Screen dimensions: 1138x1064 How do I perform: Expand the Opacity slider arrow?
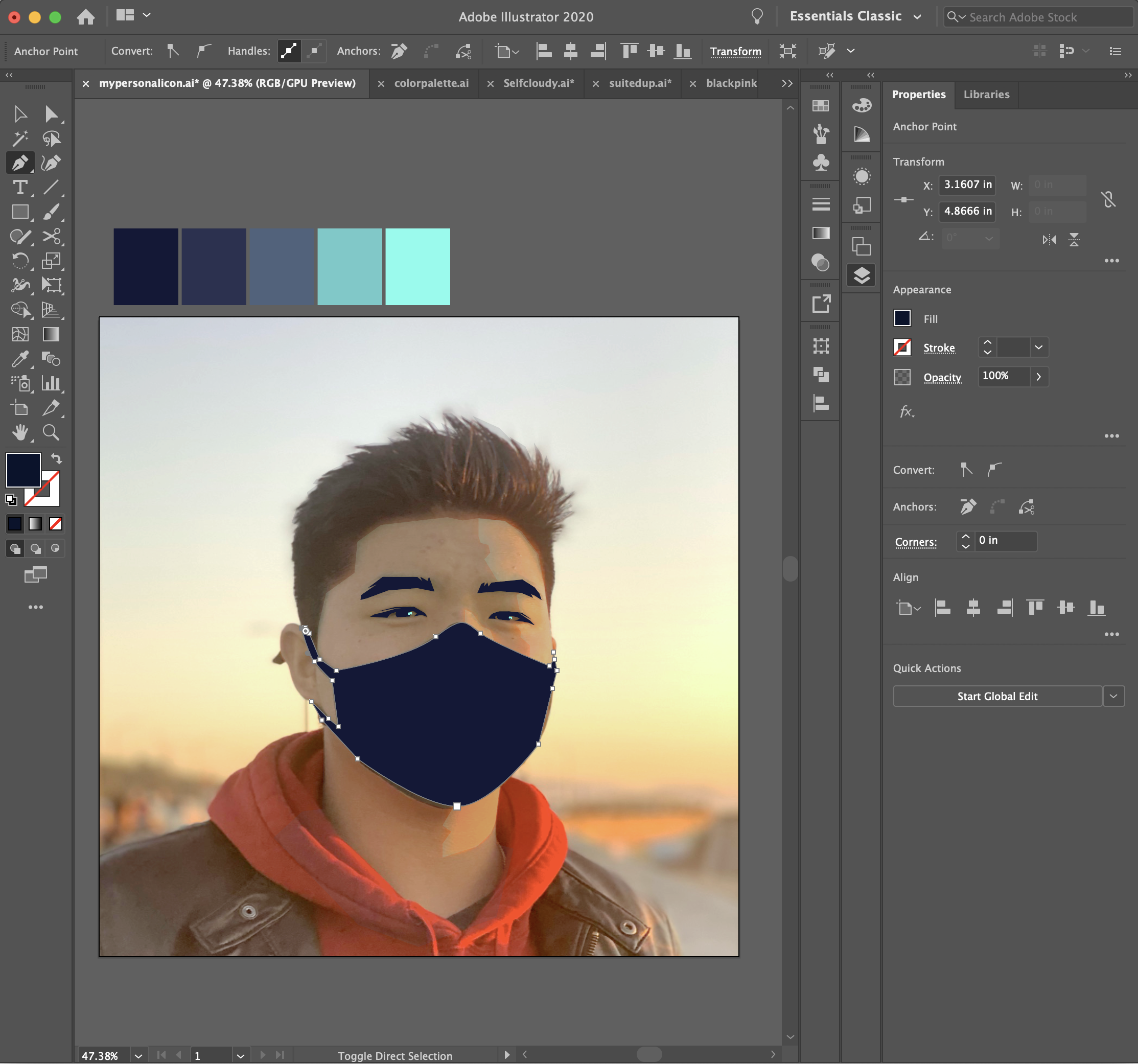(x=1039, y=377)
